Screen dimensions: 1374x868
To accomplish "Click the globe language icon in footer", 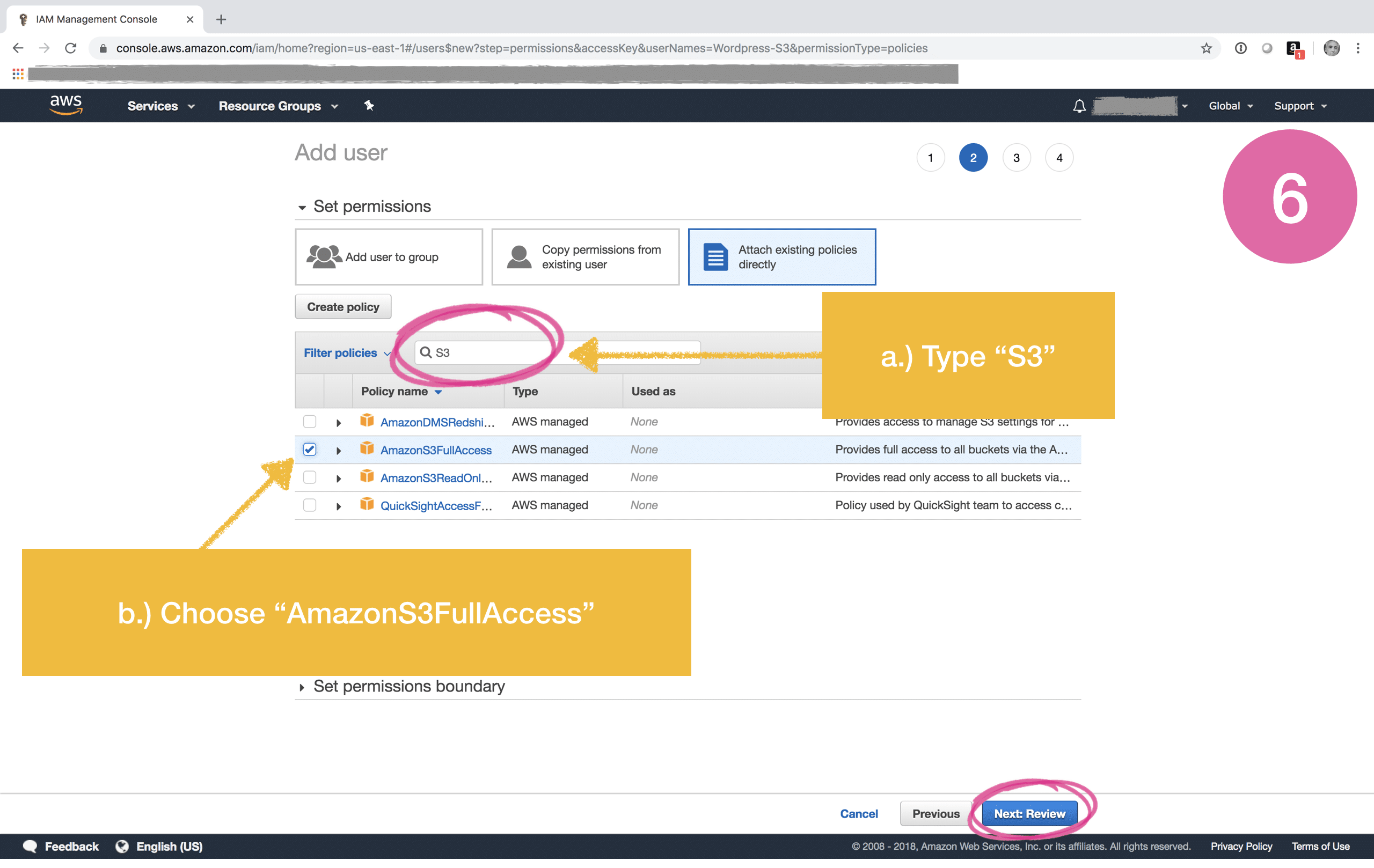I will pyautogui.click(x=122, y=847).
